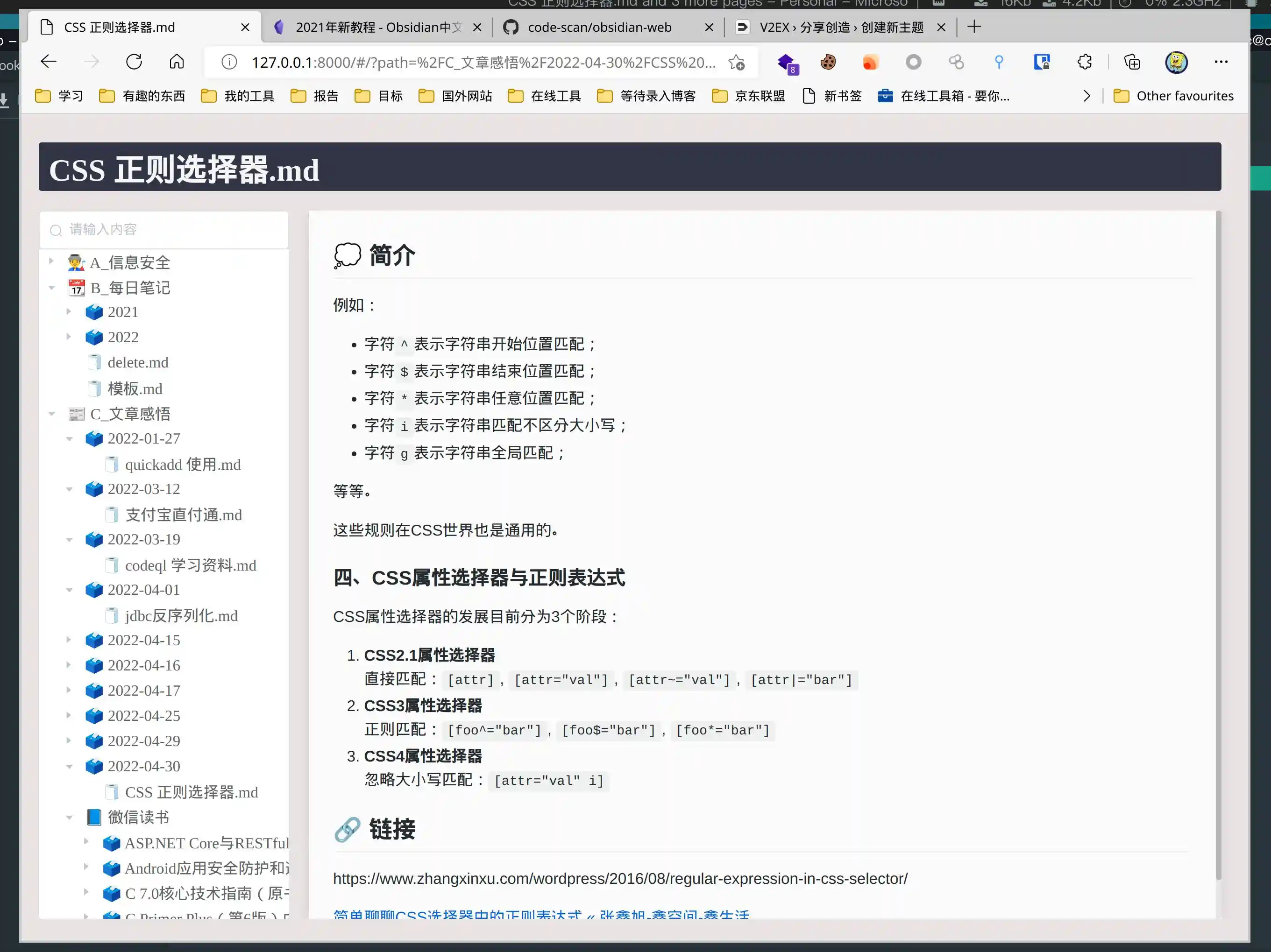Show more bookmarks overflow chevron
The image size is (1271, 952).
[x=1086, y=96]
